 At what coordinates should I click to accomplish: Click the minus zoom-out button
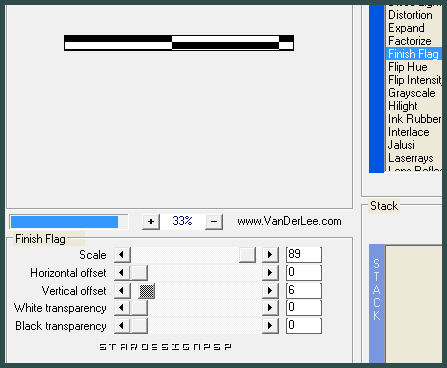(214, 222)
